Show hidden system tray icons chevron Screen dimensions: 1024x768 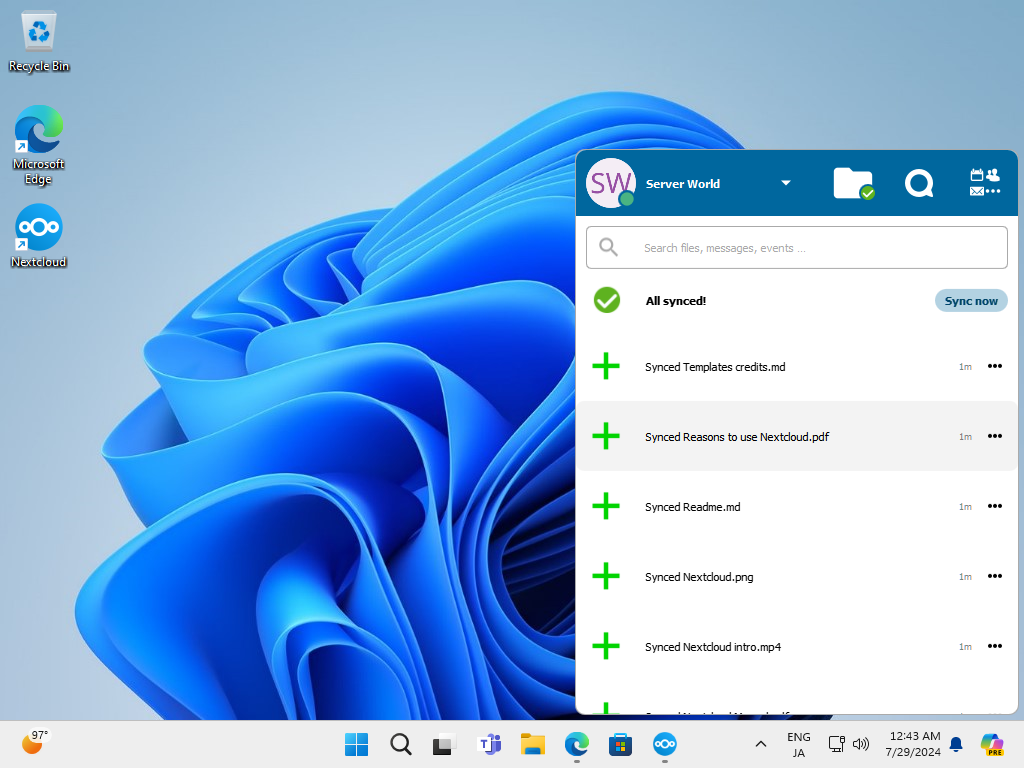click(x=761, y=744)
